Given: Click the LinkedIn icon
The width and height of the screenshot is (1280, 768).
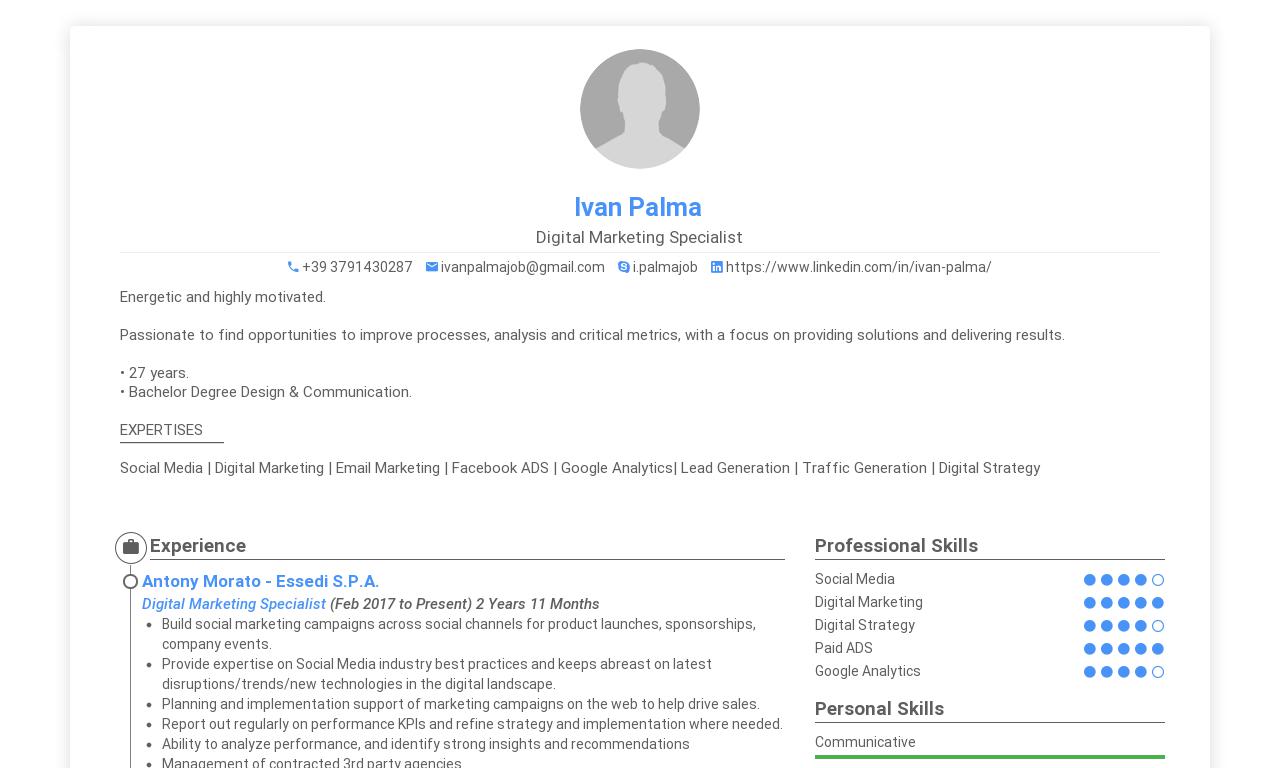Looking at the screenshot, I should (717, 267).
